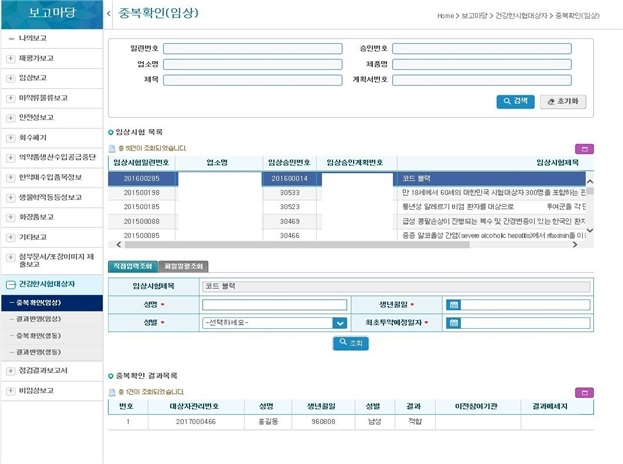Select the trial row 201500185

click(x=347, y=207)
